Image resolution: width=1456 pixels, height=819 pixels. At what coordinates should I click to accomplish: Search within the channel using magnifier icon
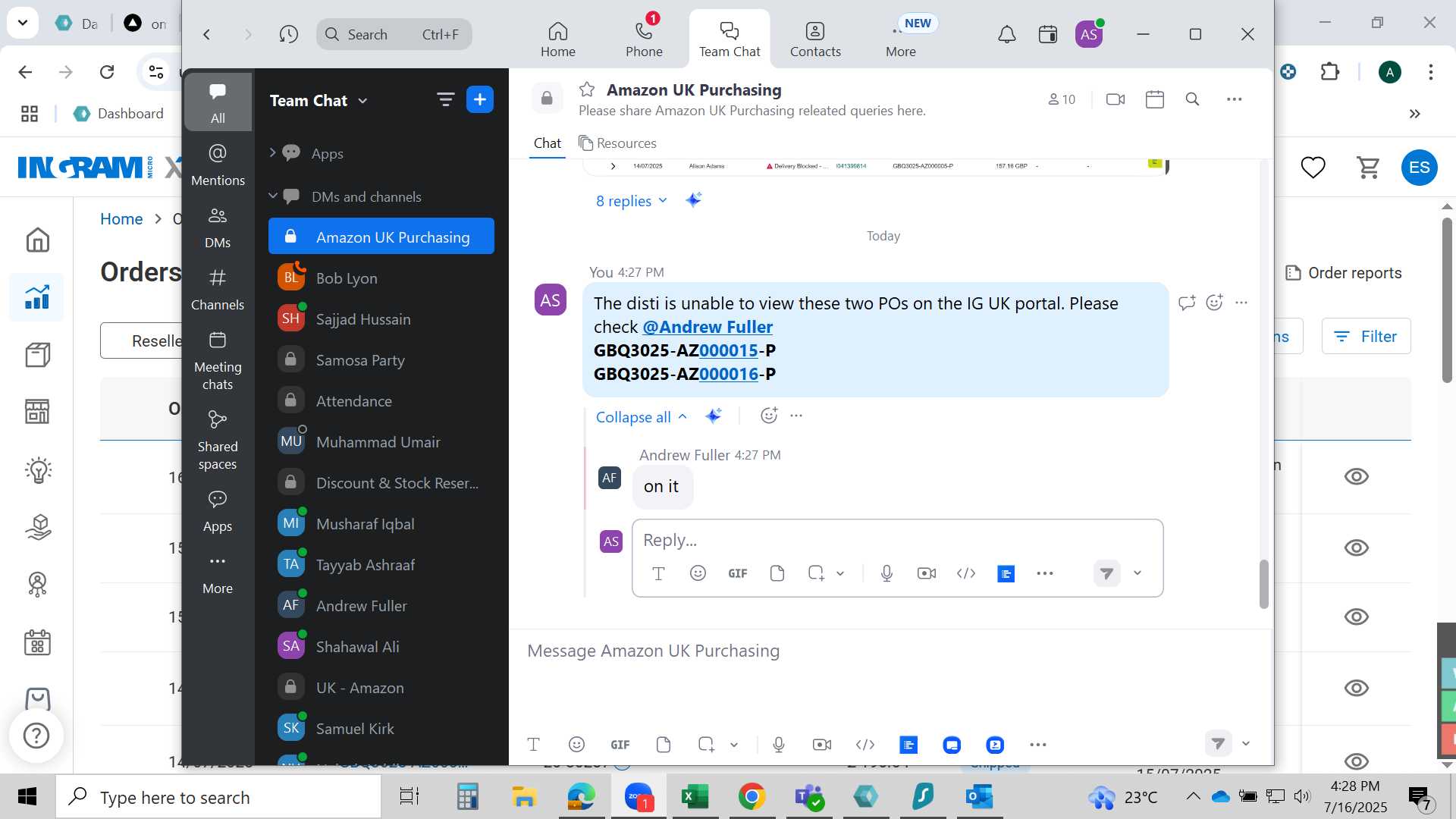(1192, 99)
